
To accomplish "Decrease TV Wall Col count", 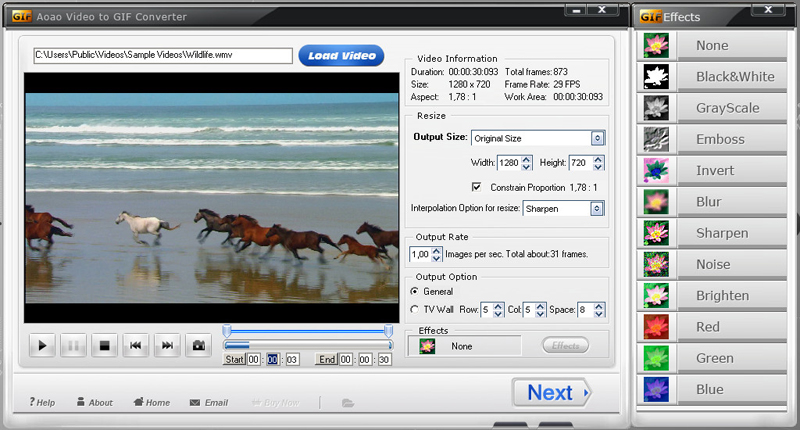I will [540, 313].
